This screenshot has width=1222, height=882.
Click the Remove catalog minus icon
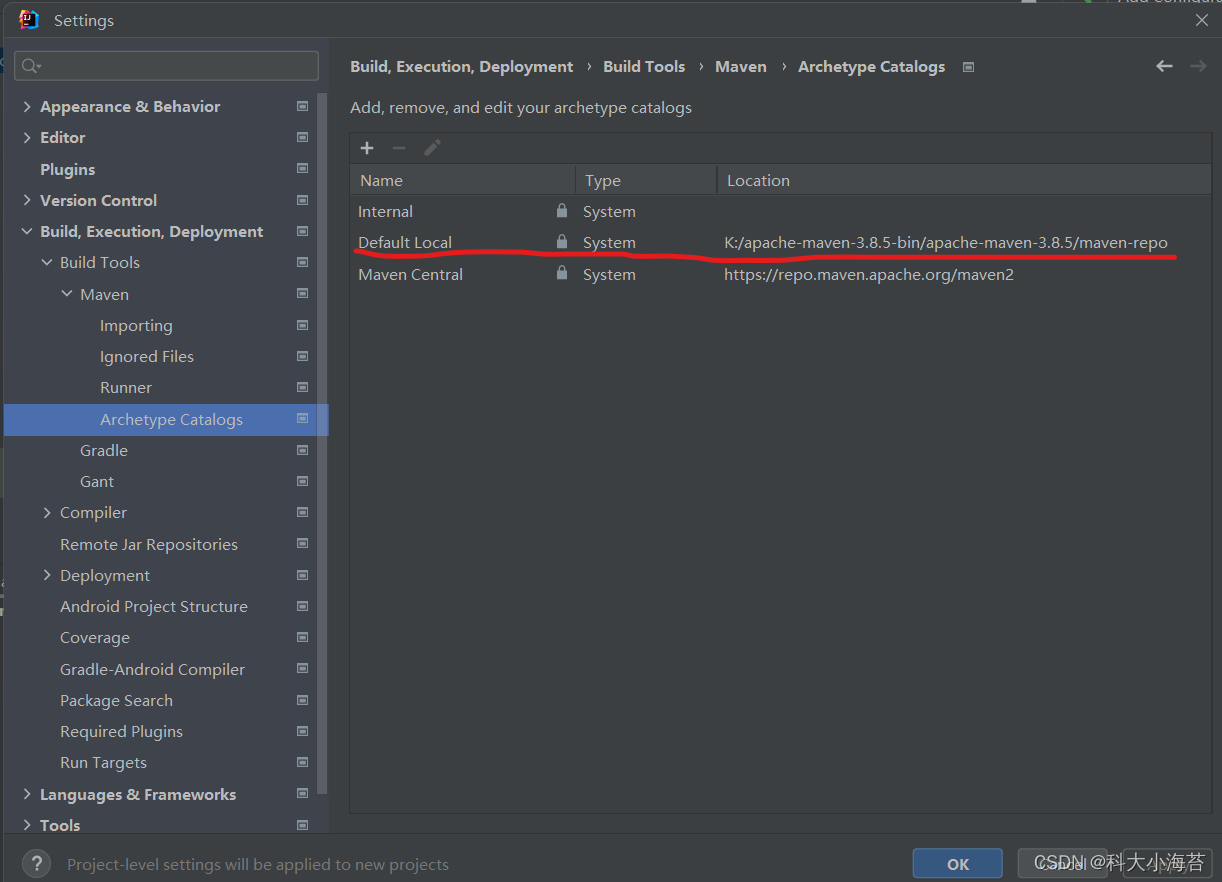tap(399, 148)
